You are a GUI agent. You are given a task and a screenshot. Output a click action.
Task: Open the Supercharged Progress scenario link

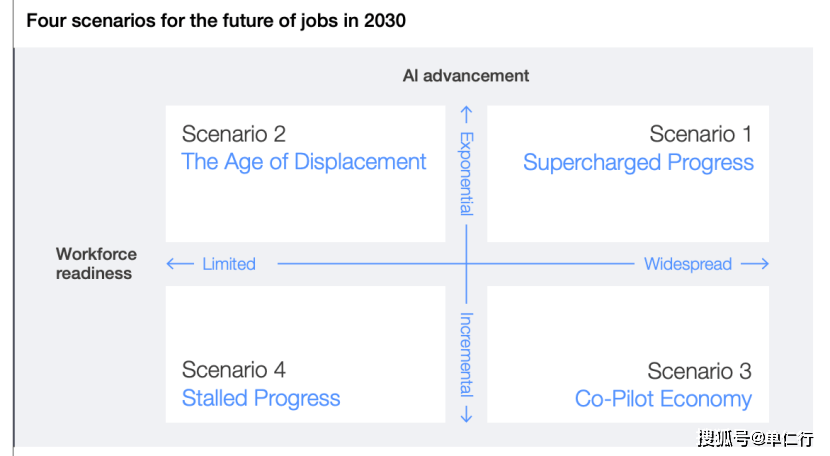tap(638, 162)
